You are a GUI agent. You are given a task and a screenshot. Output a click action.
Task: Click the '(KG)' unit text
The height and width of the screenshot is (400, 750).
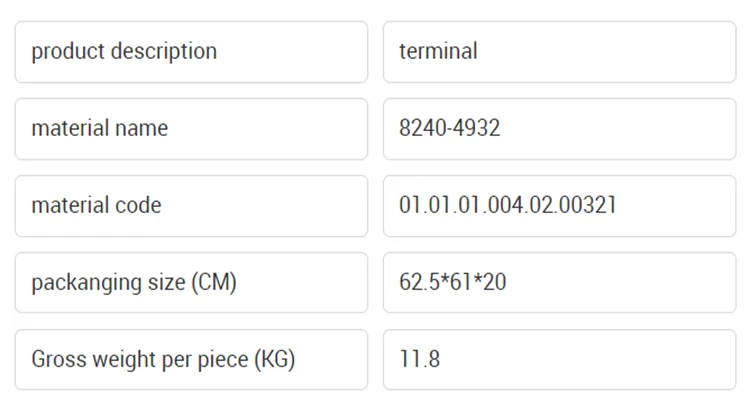pyautogui.click(x=273, y=360)
